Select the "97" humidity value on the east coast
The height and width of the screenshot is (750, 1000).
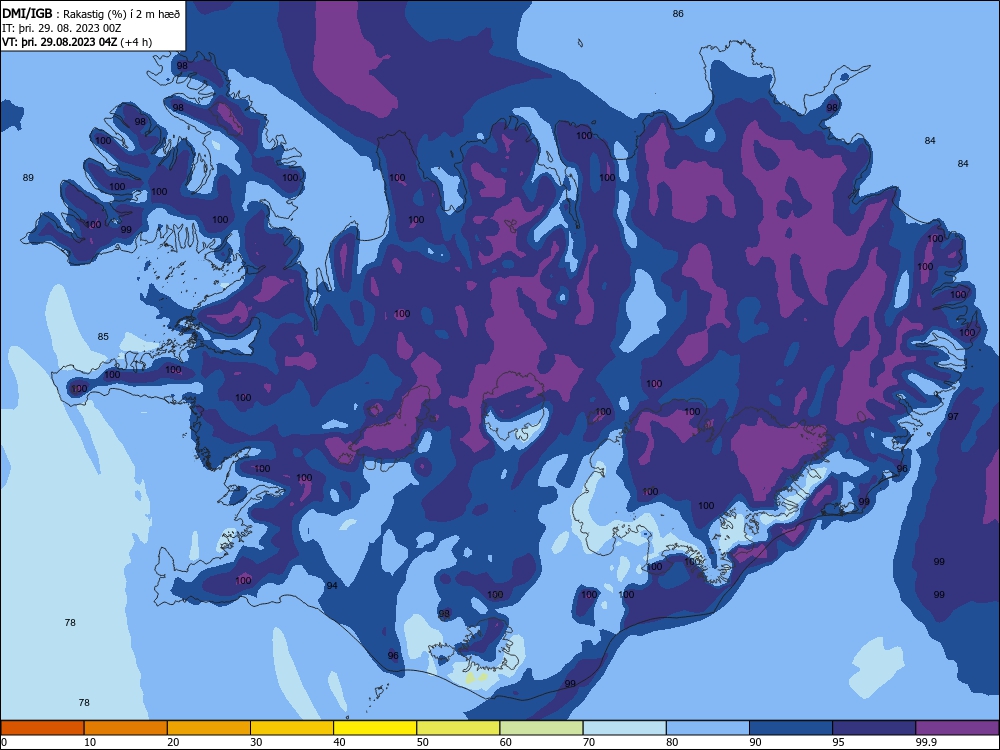tap(953, 416)
